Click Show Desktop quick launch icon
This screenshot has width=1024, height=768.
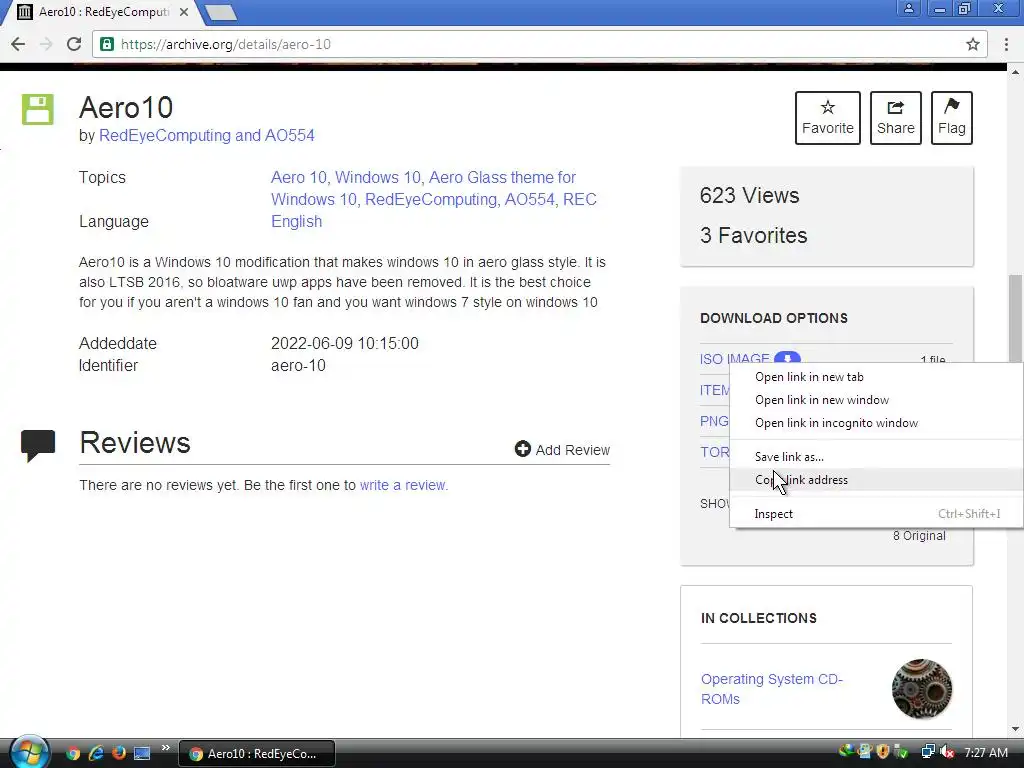(142, 753)
